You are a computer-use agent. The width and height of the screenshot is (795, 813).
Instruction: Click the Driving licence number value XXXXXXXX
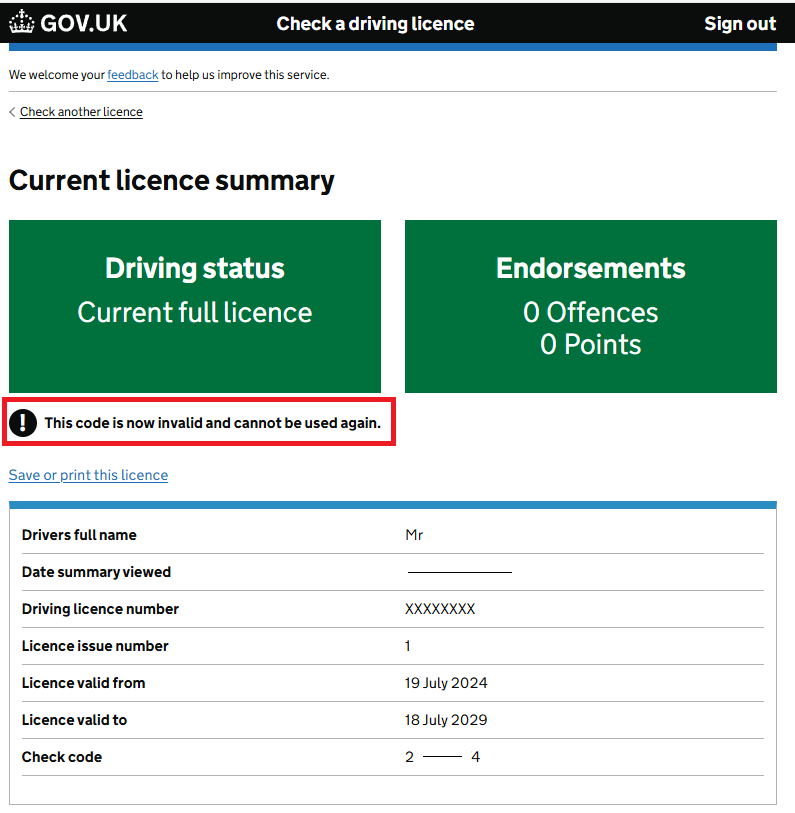[440, 609]
